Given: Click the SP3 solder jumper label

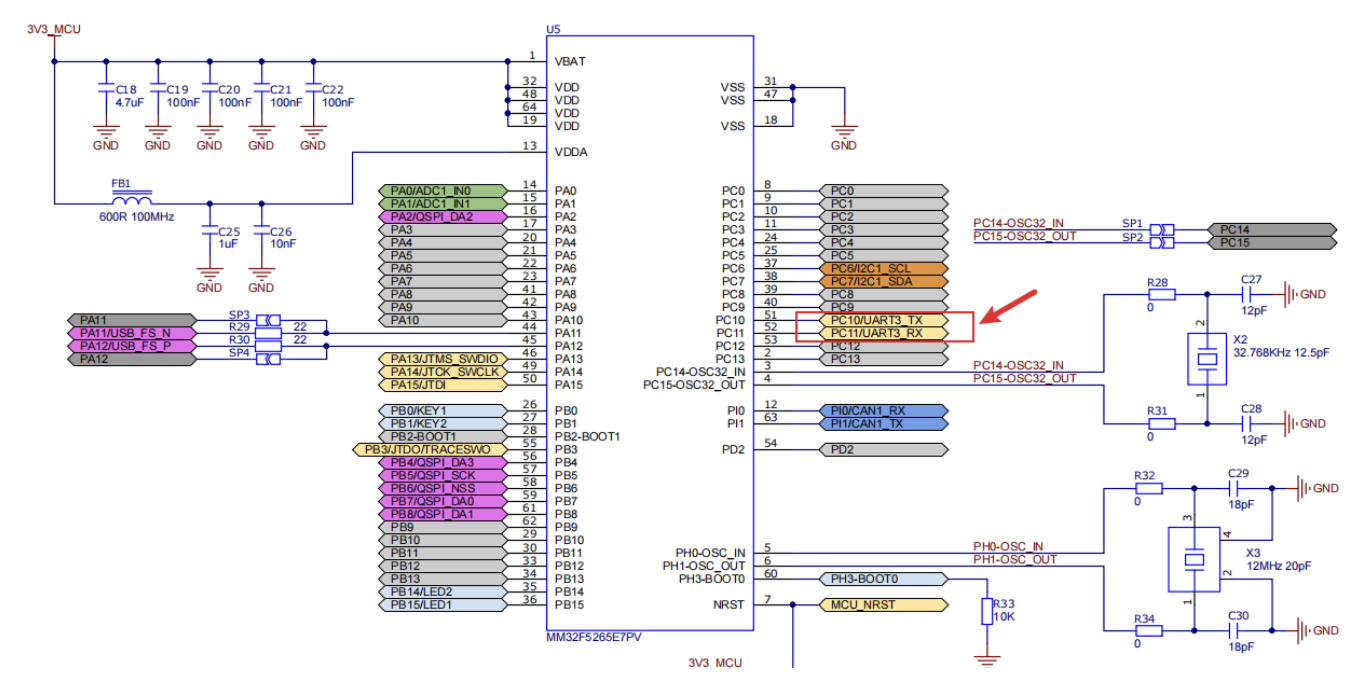Looking at the screenshot, I should click(x=238, y=315).
